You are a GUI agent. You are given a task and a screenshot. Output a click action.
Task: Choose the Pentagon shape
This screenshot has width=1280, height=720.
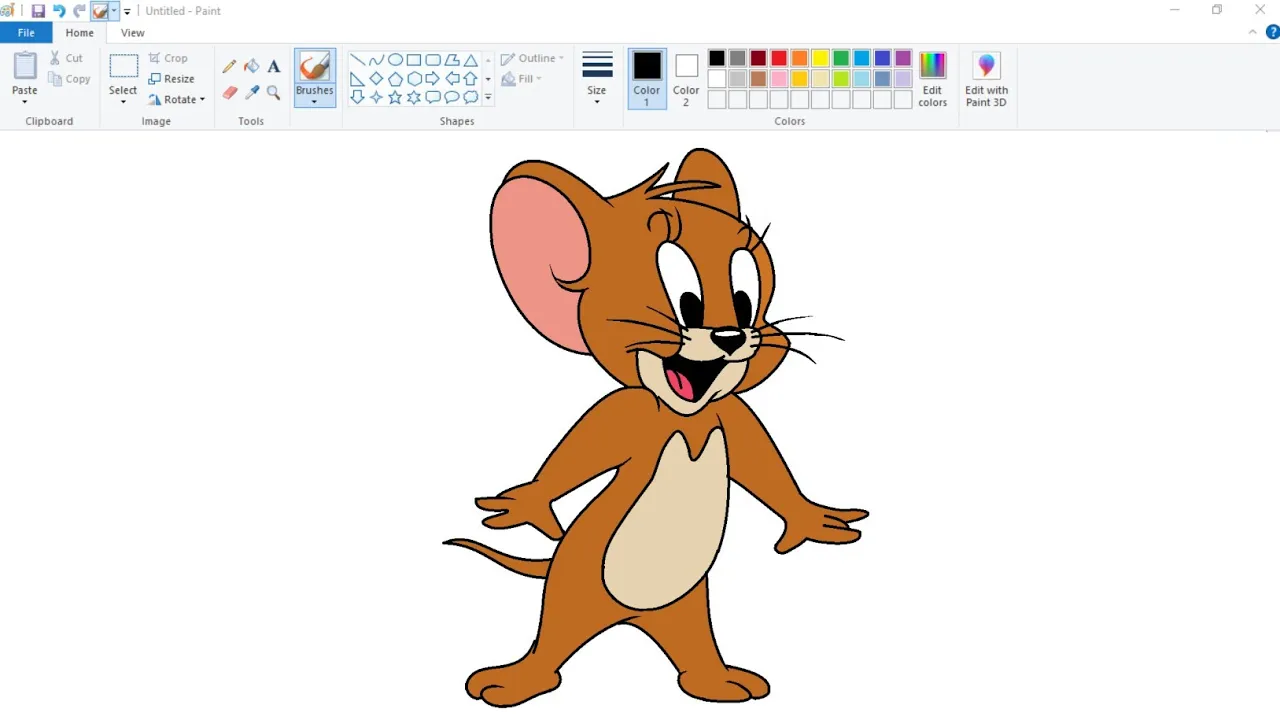[395, 79]
